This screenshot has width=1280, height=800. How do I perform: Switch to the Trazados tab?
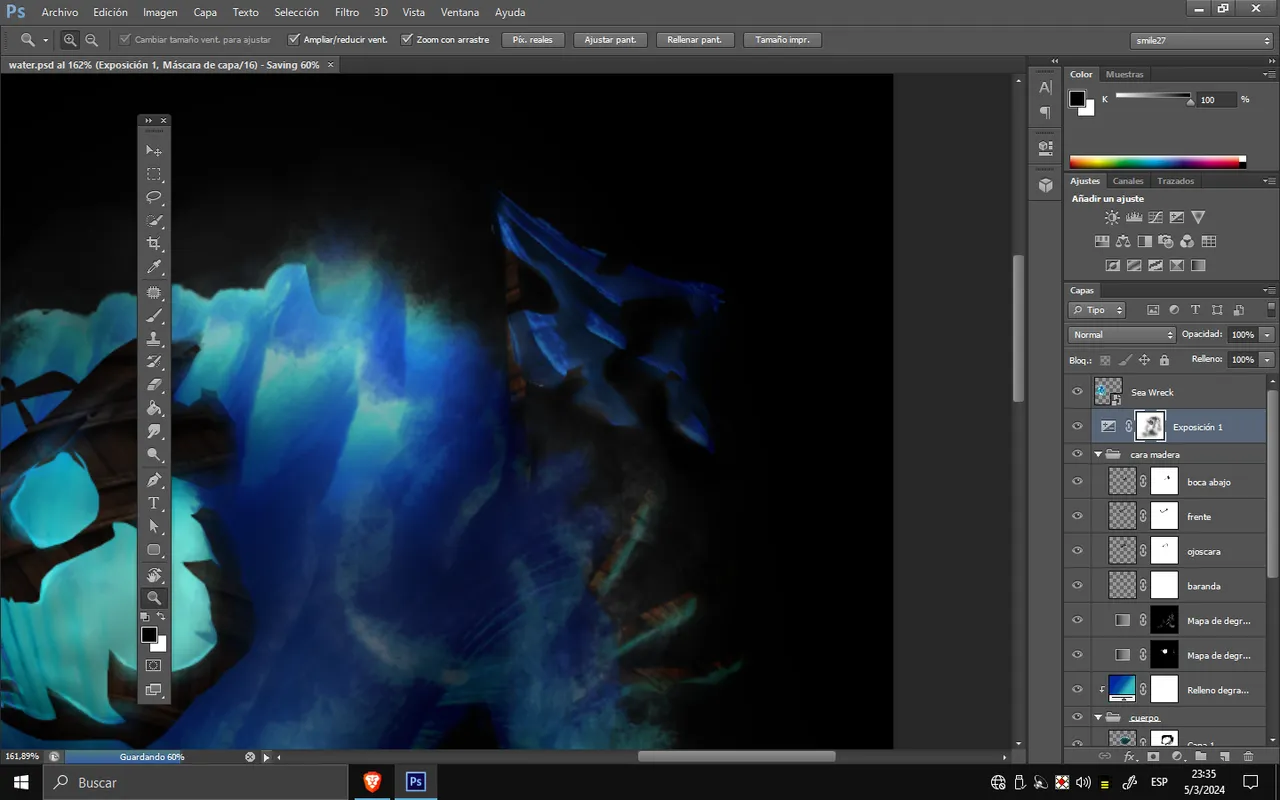(x=1176, y=181)
